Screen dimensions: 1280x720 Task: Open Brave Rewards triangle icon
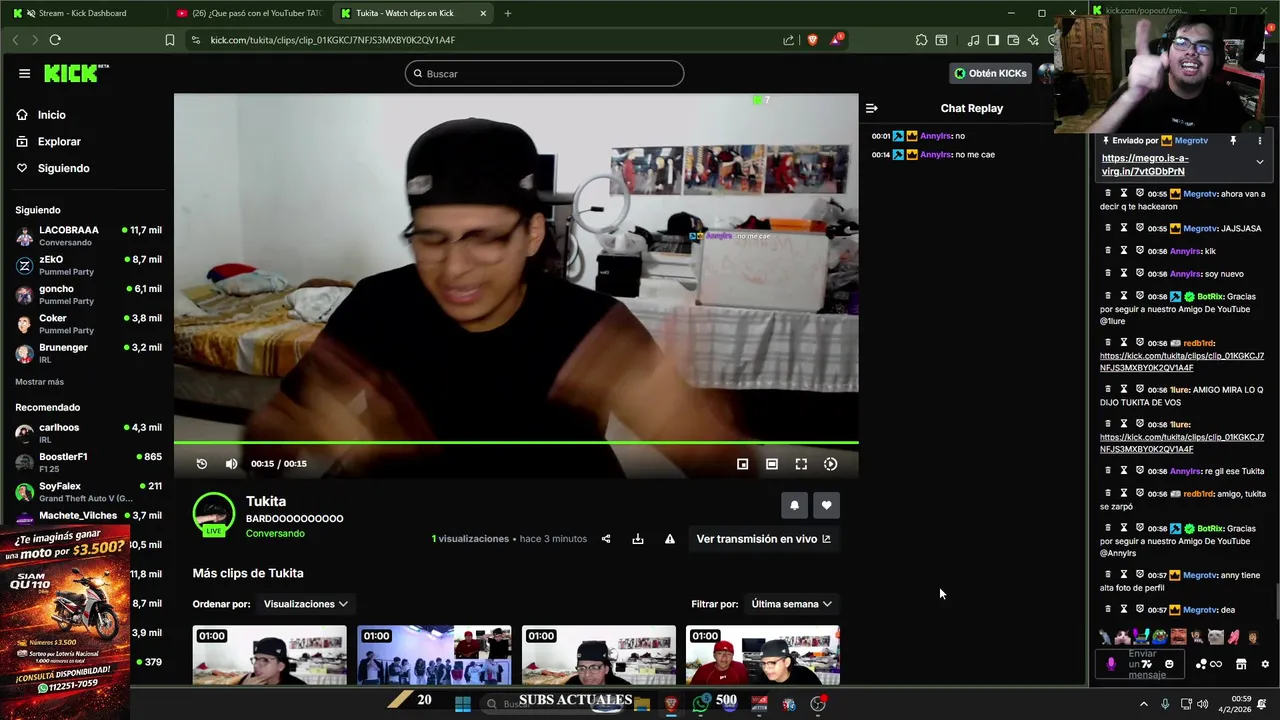(x=836, y=40)
